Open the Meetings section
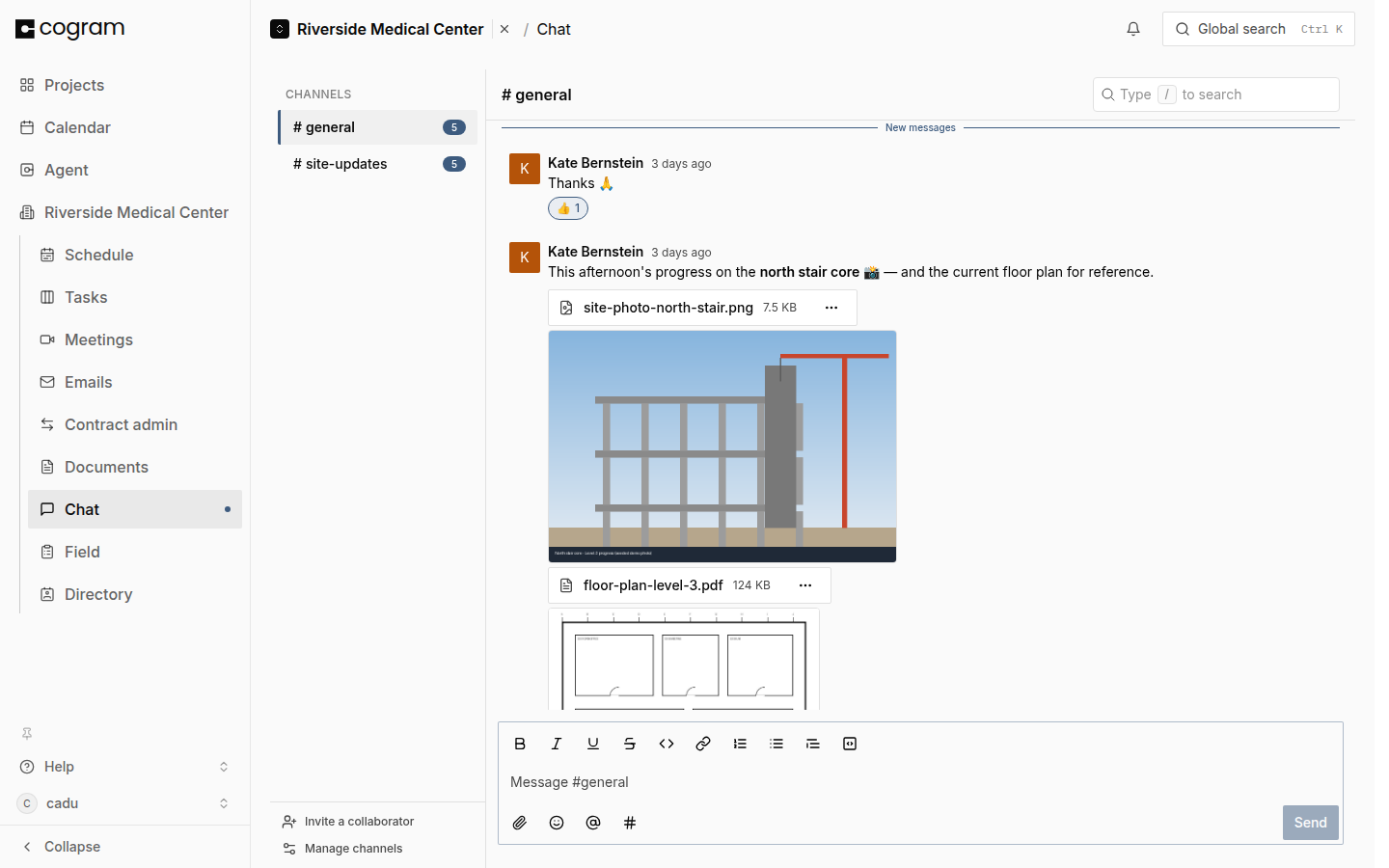This screenshot has height=868, width=1389. (135, 339)
